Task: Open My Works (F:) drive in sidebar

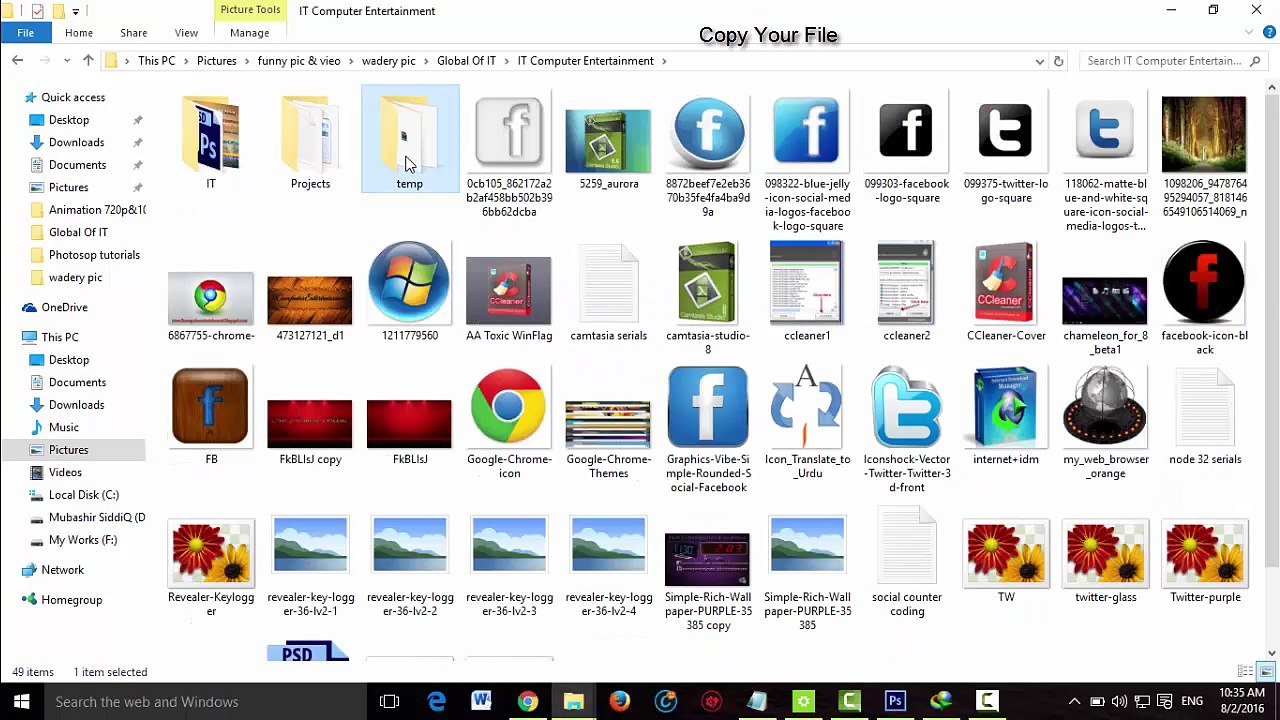Action: tap(83, 540)
